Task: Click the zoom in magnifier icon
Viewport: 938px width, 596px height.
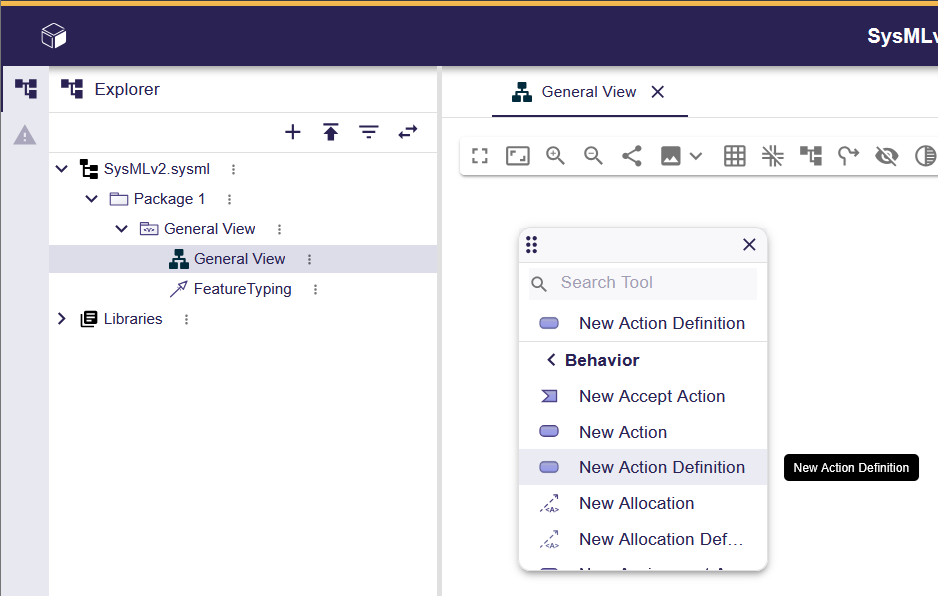Action: pos(555,156)
